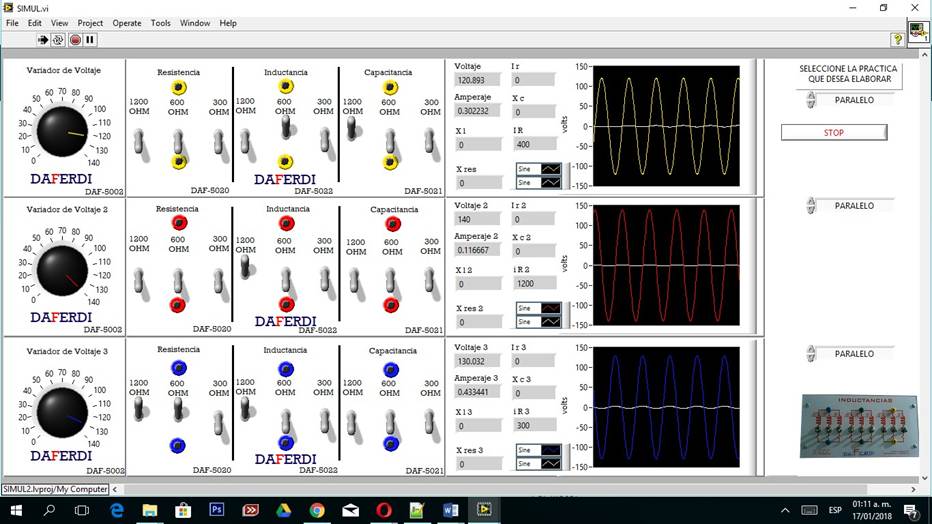Click the yellow top terminal of Inductancia row one

tap(286, 88)
